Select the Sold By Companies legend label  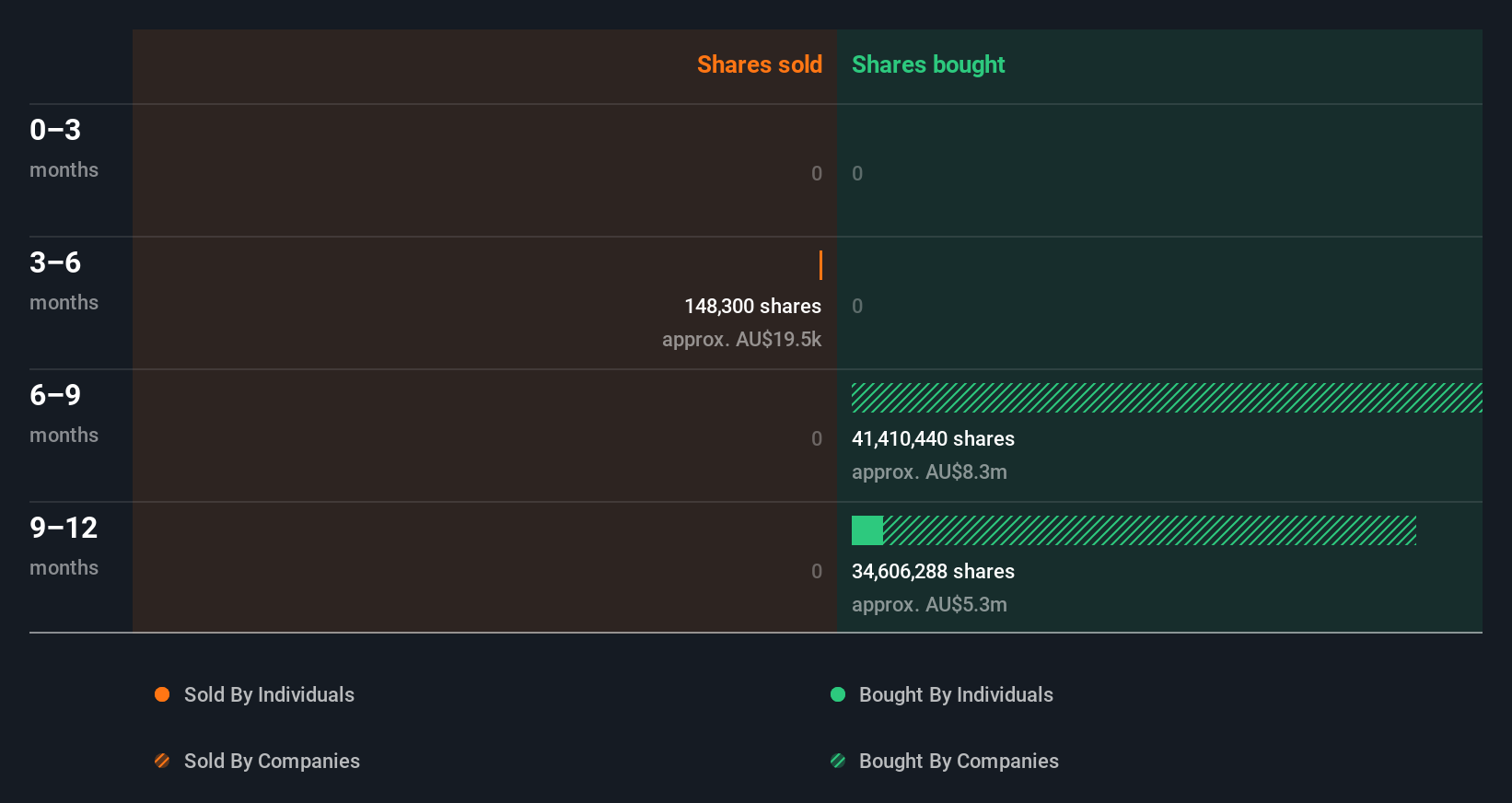point(272,762)
